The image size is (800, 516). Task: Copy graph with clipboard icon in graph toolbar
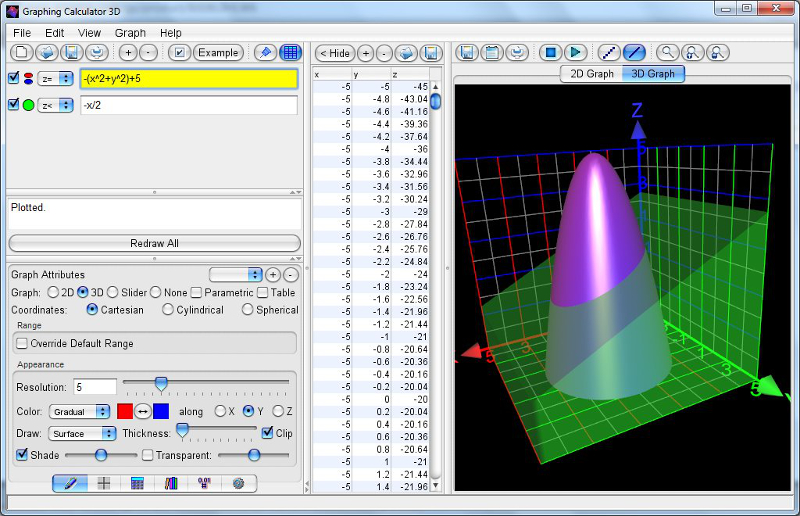pos(492,53)
